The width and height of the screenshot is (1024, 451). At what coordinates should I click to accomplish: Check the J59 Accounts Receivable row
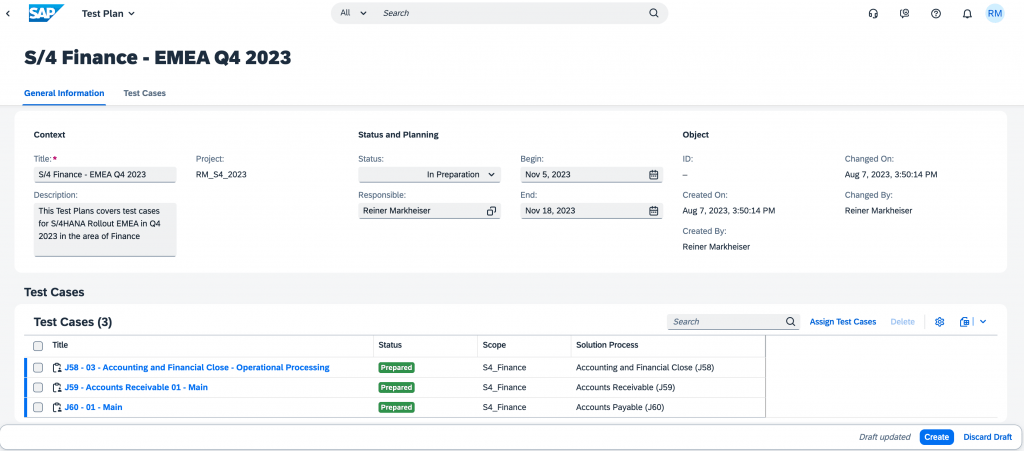[38, 388]
